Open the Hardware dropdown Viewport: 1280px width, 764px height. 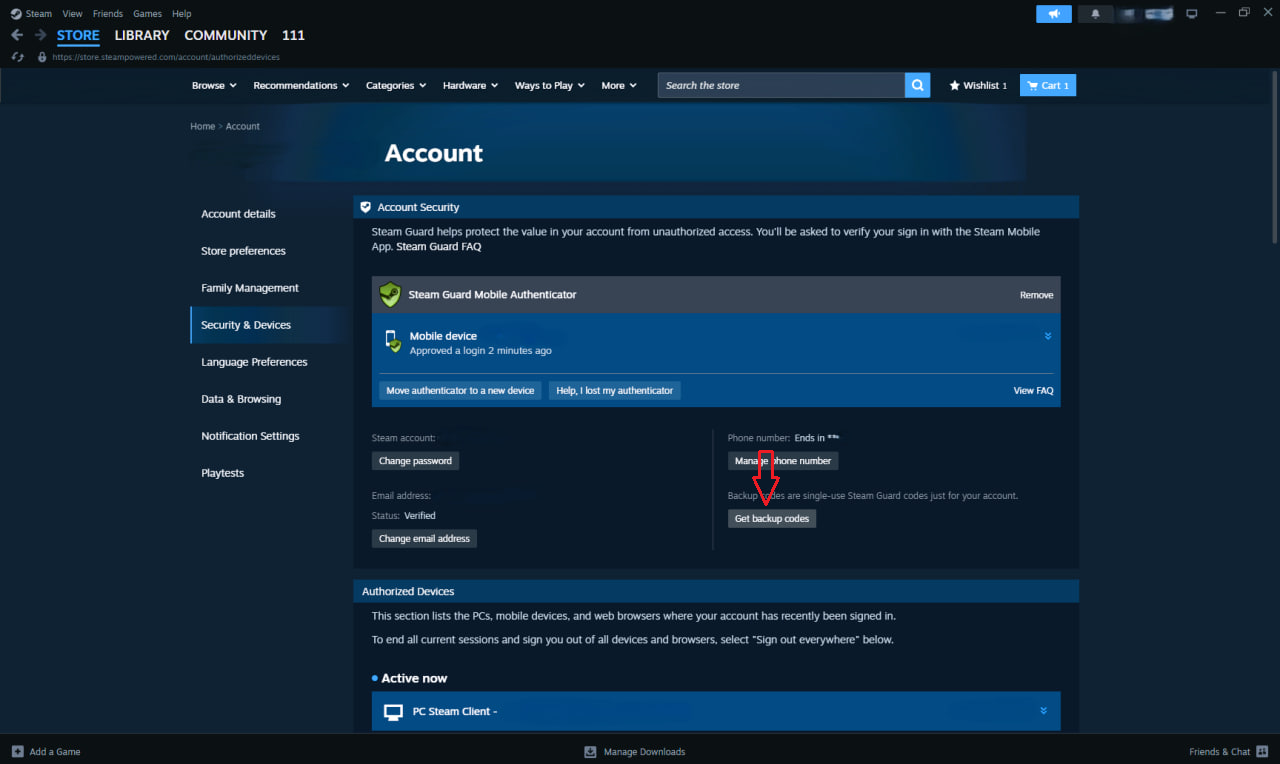tap(470, 86)
